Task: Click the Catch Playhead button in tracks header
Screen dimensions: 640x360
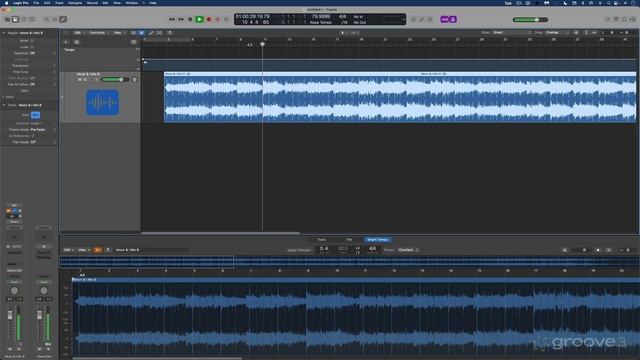Action: [169, 33]
